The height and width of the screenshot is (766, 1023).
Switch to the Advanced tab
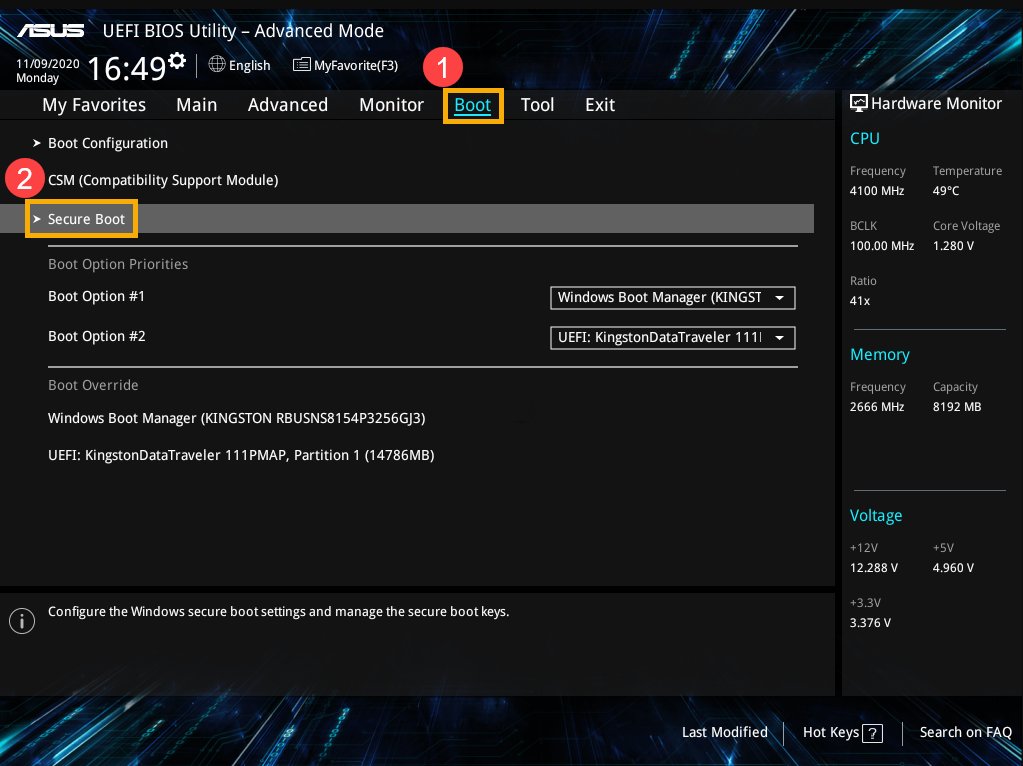pos(288,105)
